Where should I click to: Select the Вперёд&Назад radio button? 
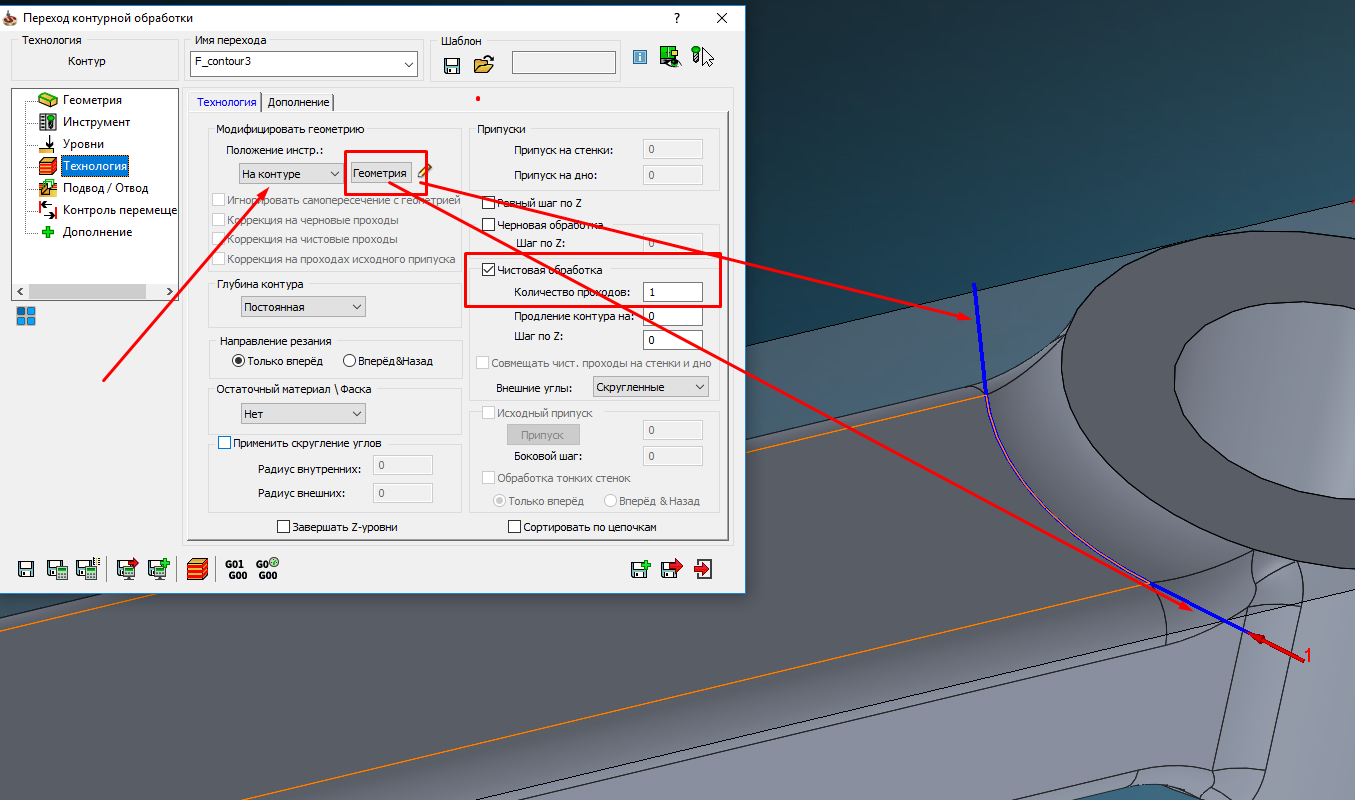pos(349,361)
